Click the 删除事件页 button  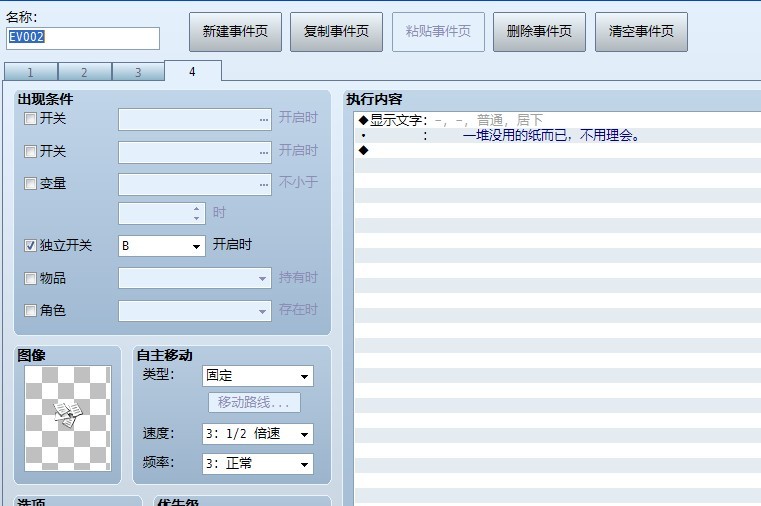pos(539,32)
